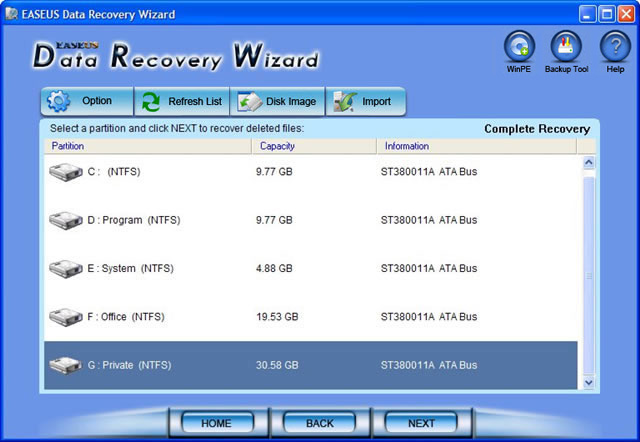Open the WinPE bootable disk tool
640x442 pixels.
(519, 46)
